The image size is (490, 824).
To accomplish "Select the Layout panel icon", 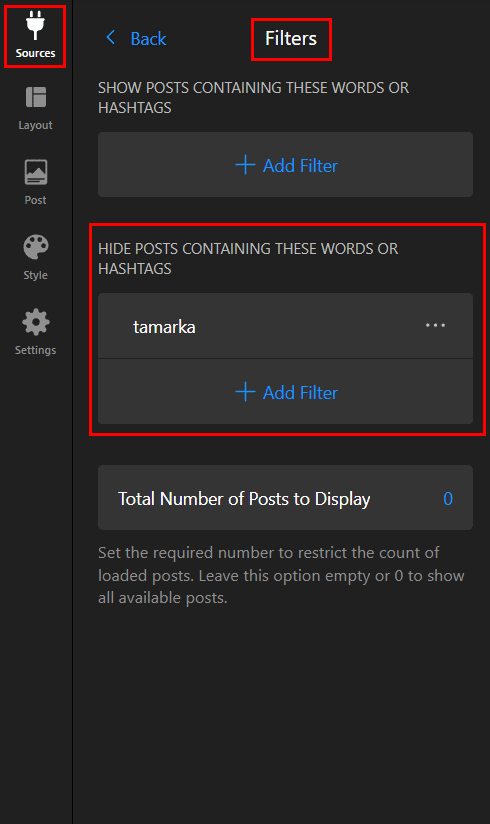I will point(36,97).
